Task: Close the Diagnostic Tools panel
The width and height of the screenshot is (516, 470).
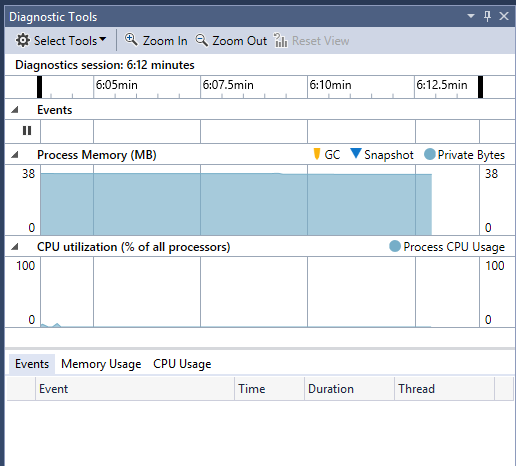Action: point(504,16)
